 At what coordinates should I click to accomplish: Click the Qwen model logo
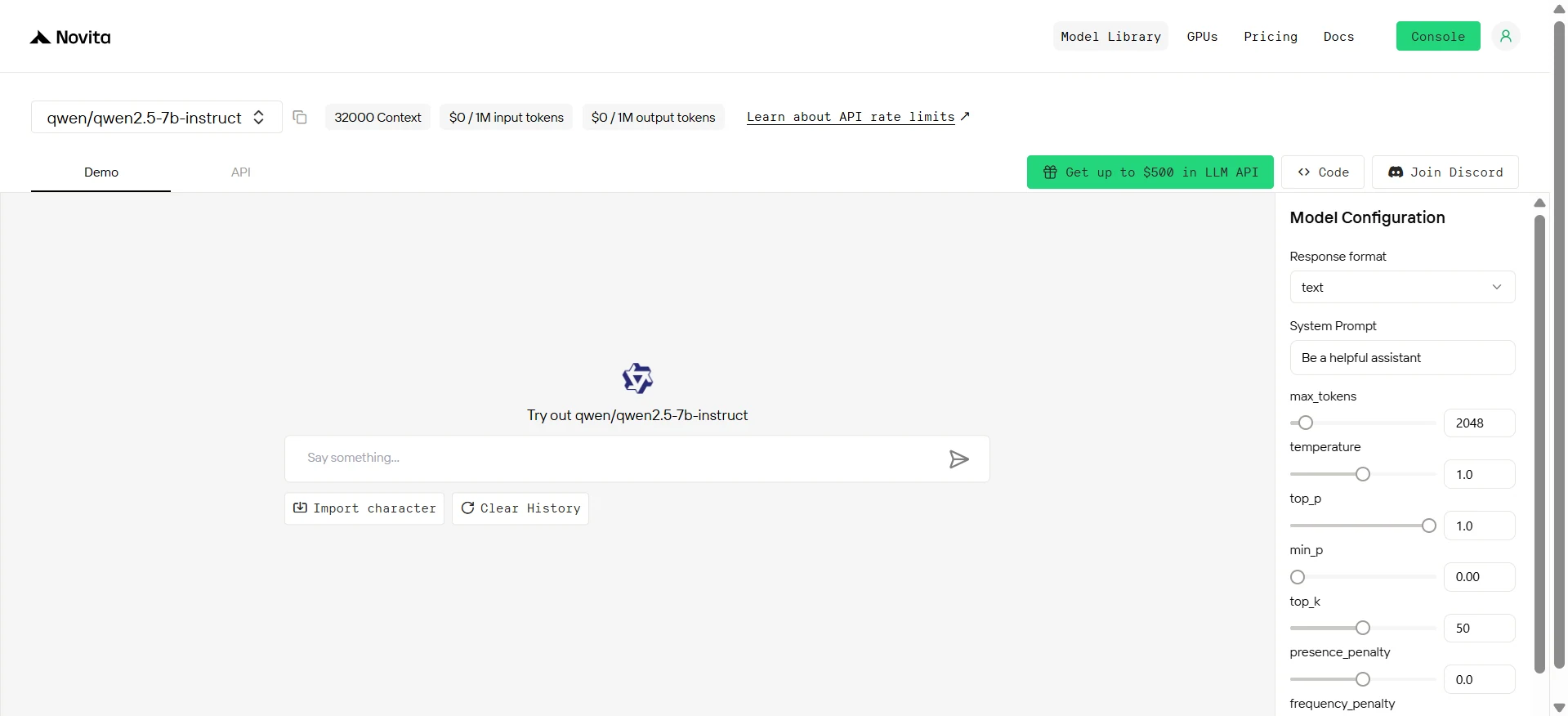point(637,378)
